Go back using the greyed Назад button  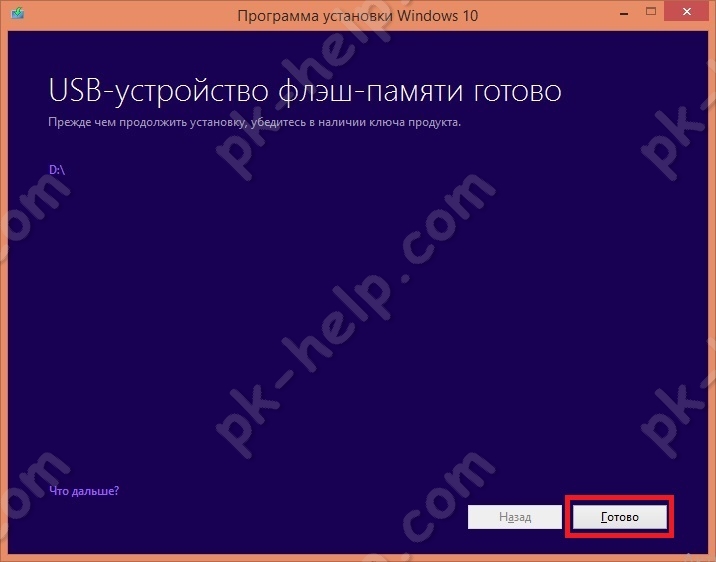pos(515,517)
